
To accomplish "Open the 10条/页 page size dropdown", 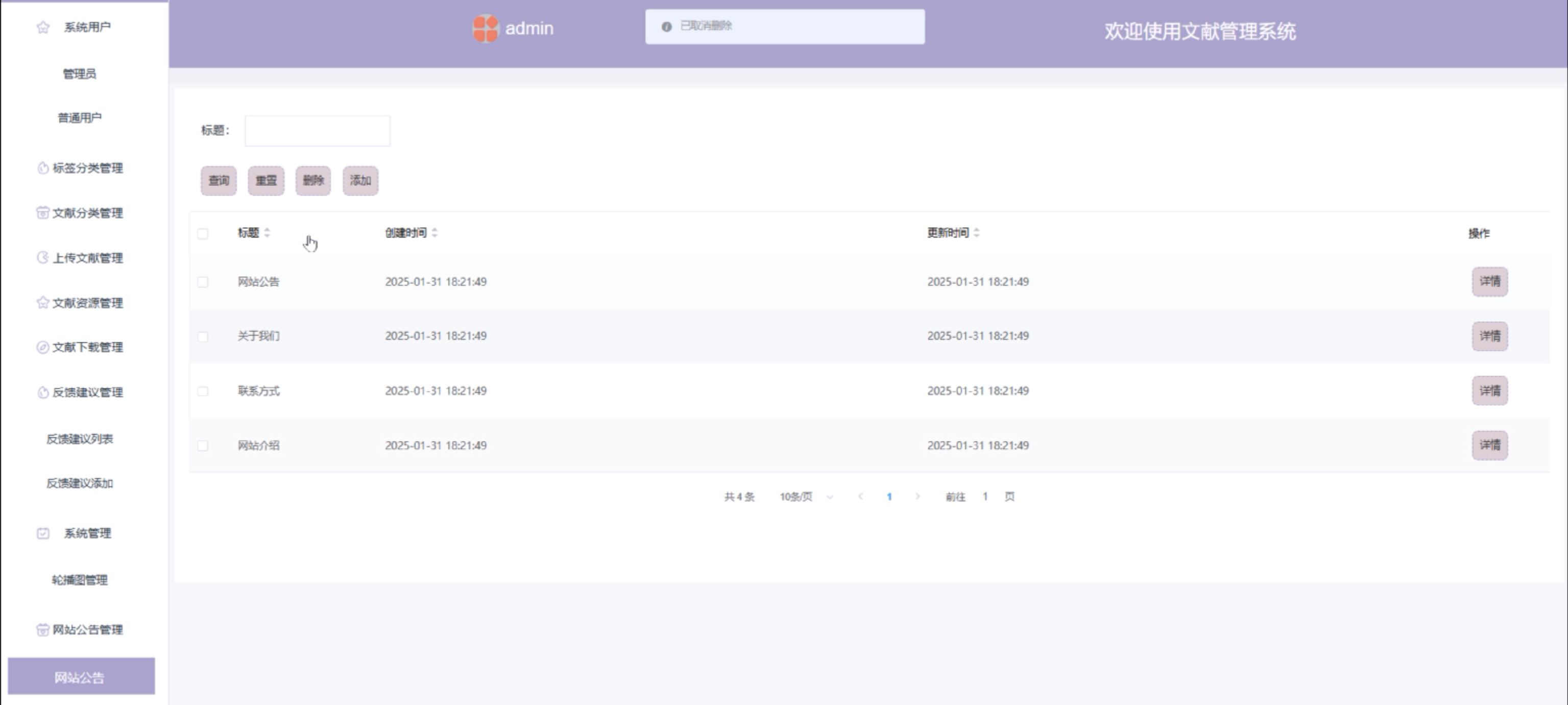I will 805,497.
